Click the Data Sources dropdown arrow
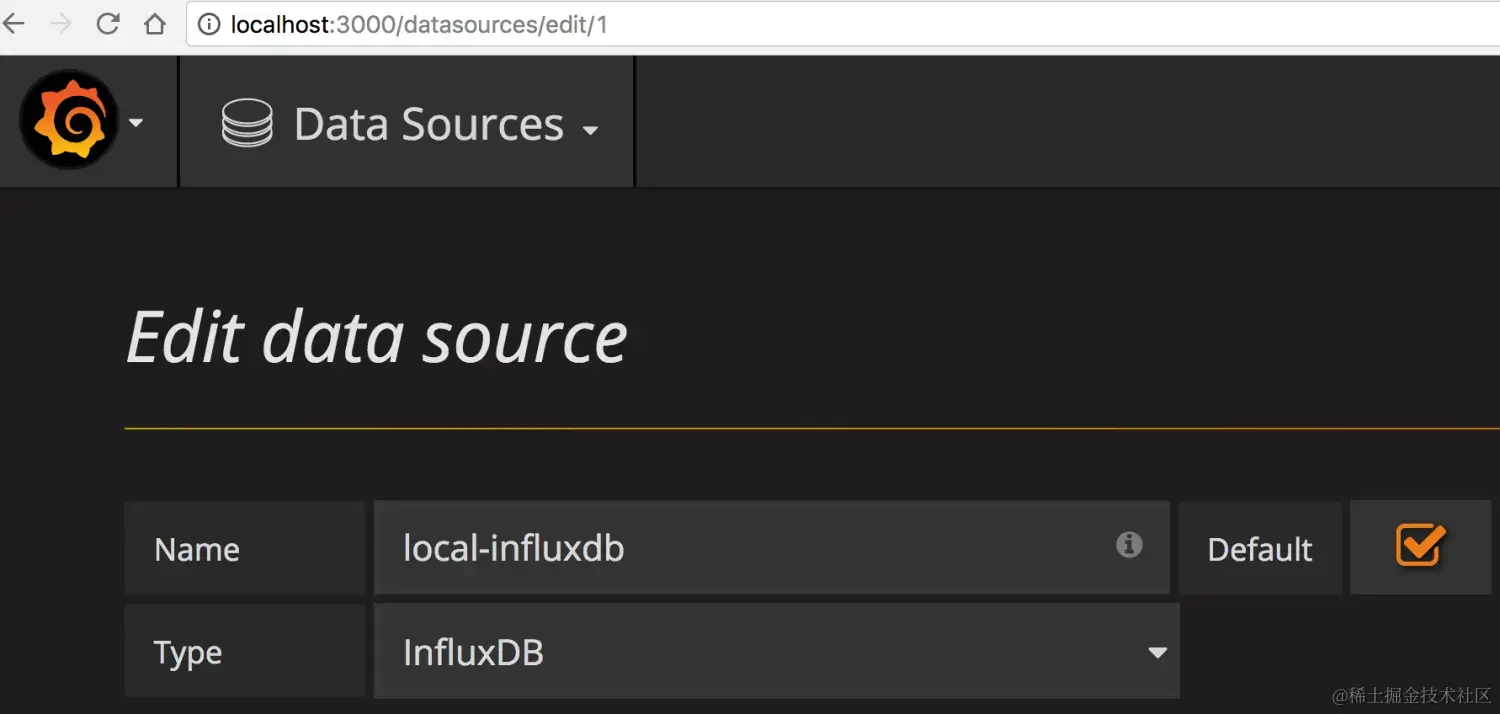Screen dimensions: 1500x714 tap(590, 130)
